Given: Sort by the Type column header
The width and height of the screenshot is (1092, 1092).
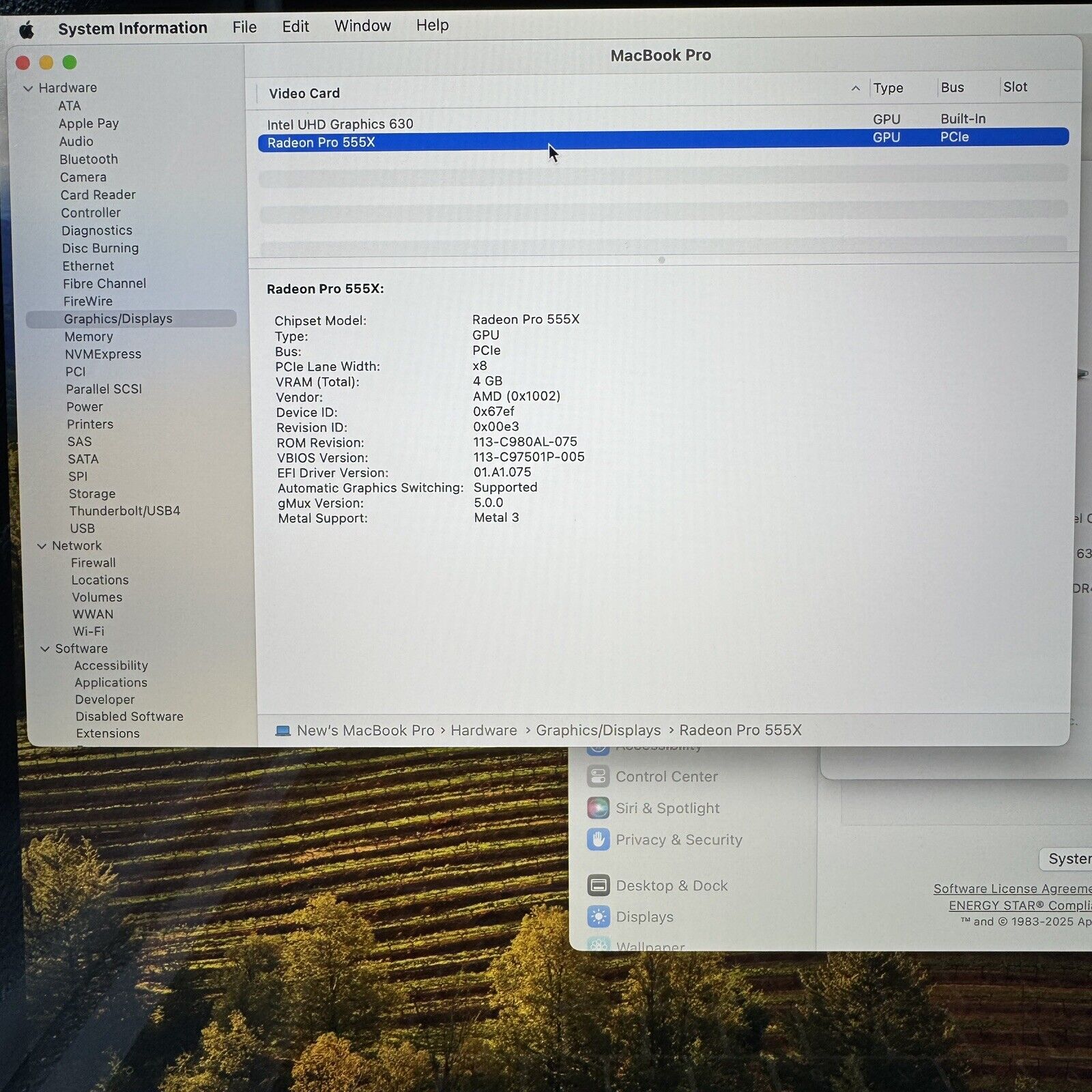Looking at the screenshot, I should (x=888, y=88).
